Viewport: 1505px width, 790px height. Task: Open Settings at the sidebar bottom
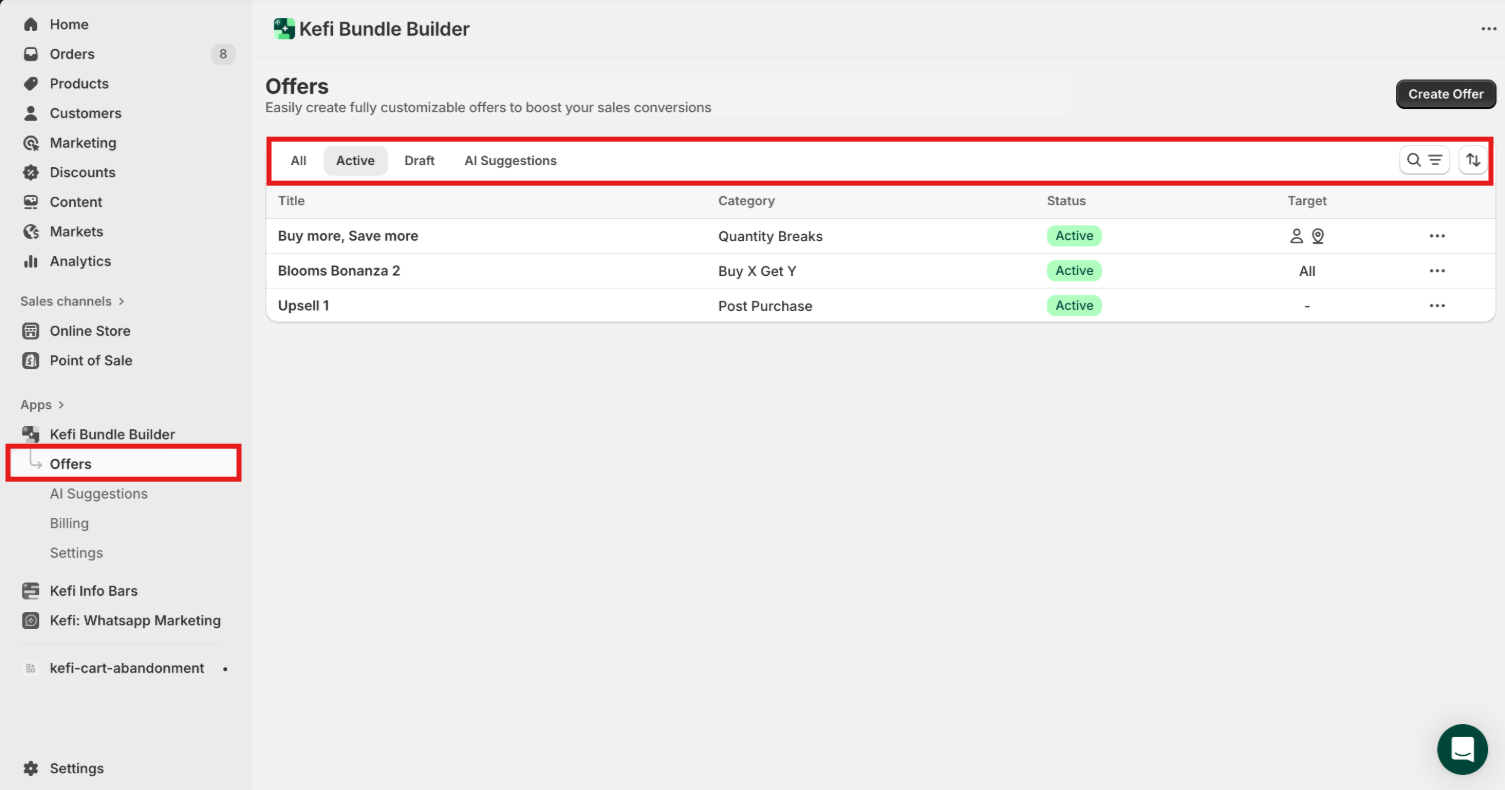point(76,769)
